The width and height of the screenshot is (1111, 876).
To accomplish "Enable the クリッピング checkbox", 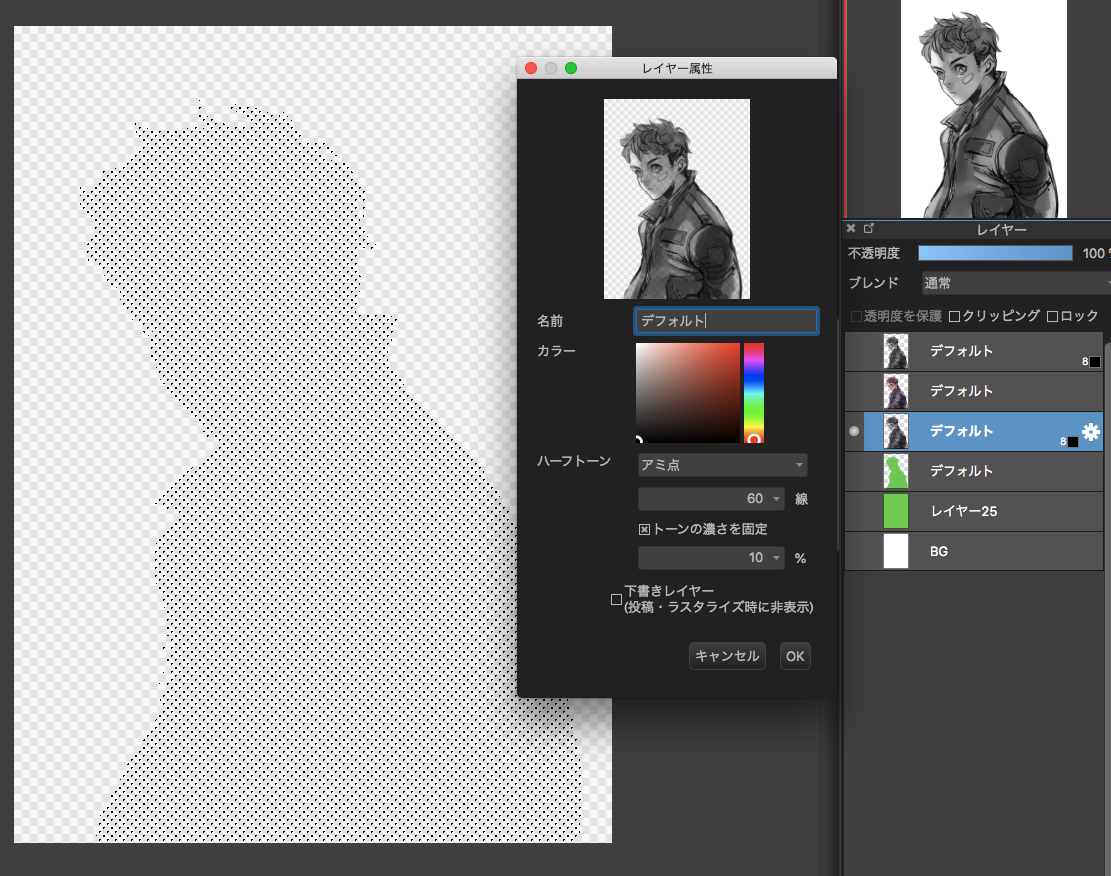I will tap(954, 316).
